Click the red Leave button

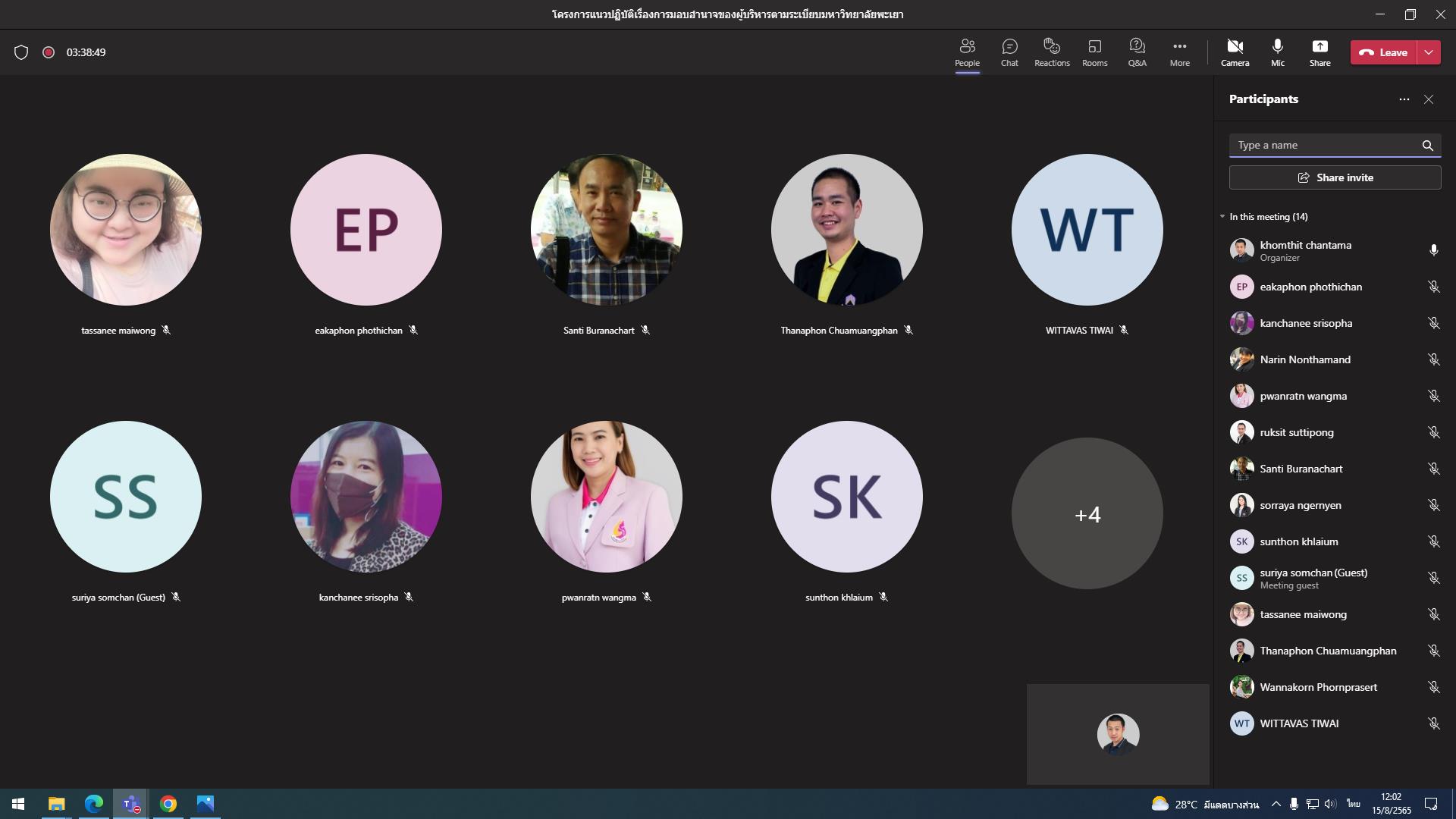tap(1383, 52)
